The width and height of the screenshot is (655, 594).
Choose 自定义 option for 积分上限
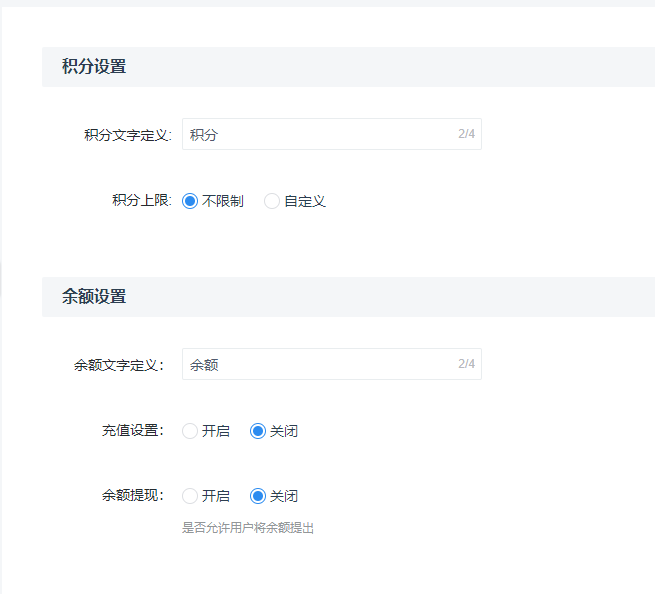tap(272, 201)
